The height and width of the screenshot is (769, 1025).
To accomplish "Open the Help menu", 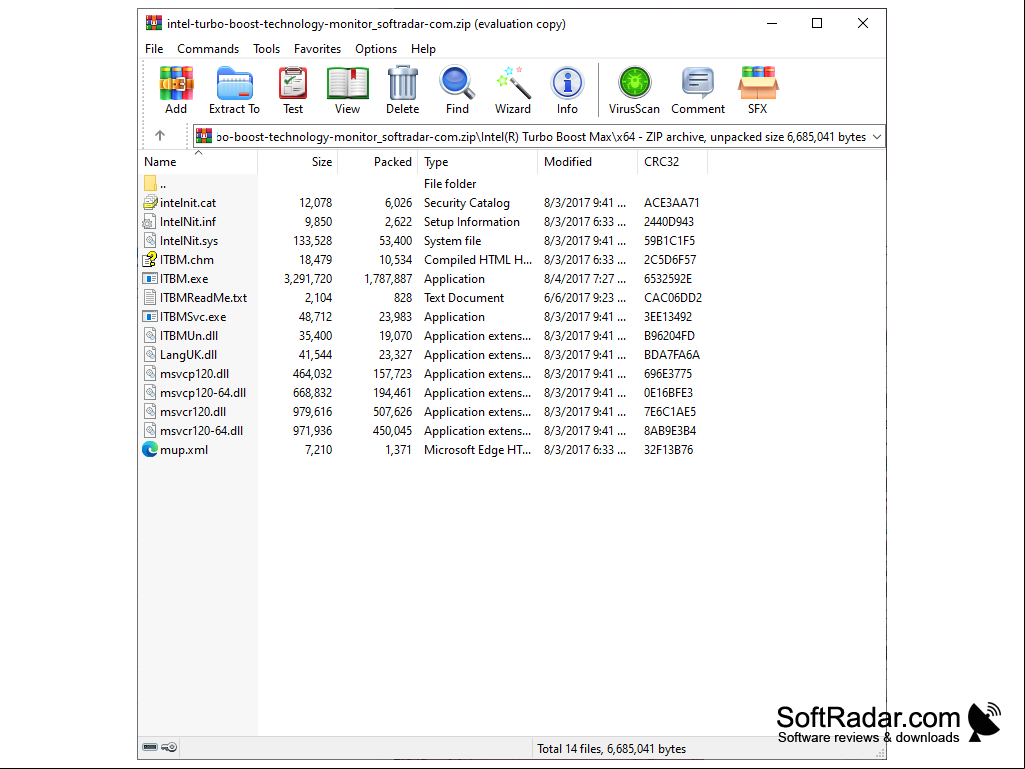I will [x=423, y=49].
